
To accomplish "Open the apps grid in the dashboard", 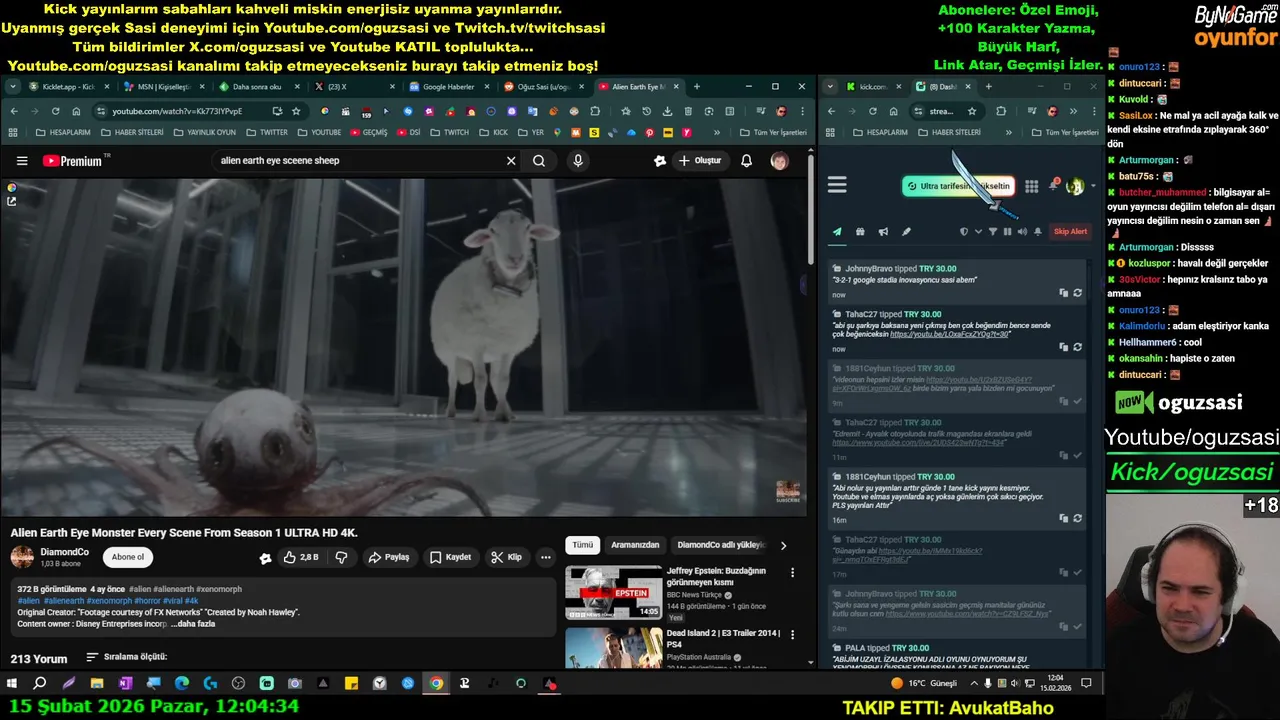I will 1031,186.
